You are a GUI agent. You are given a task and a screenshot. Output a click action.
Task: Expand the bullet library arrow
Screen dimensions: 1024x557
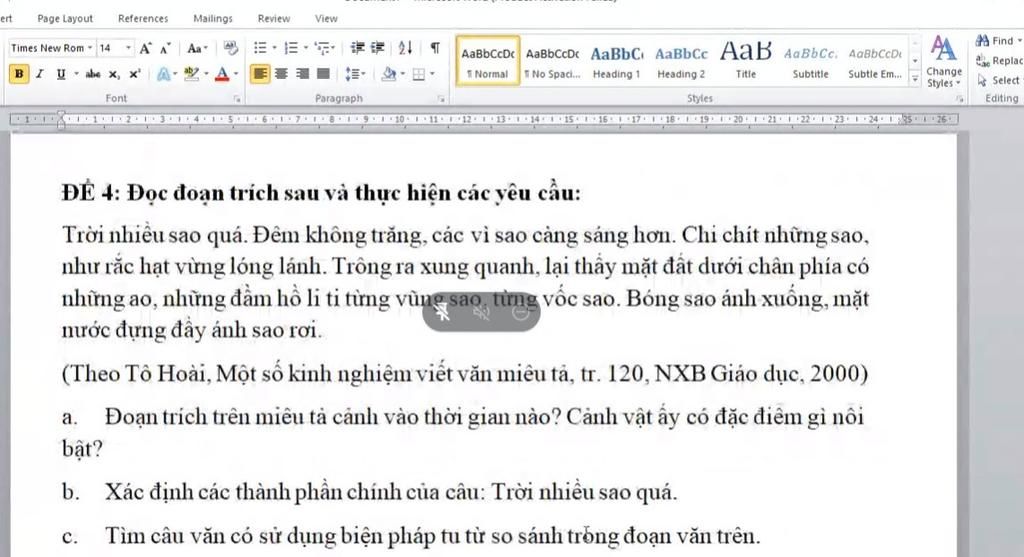click(274, 48)
